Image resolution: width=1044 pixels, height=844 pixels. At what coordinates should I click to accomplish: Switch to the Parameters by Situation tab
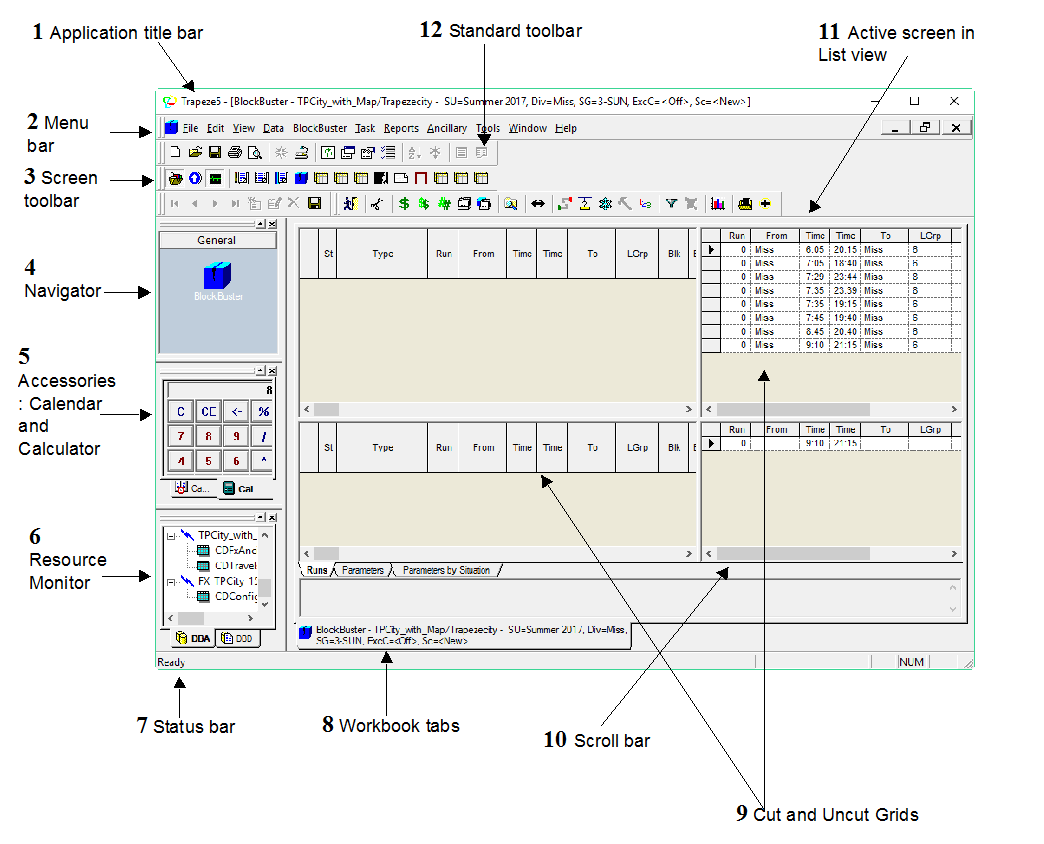pos(446,570)
